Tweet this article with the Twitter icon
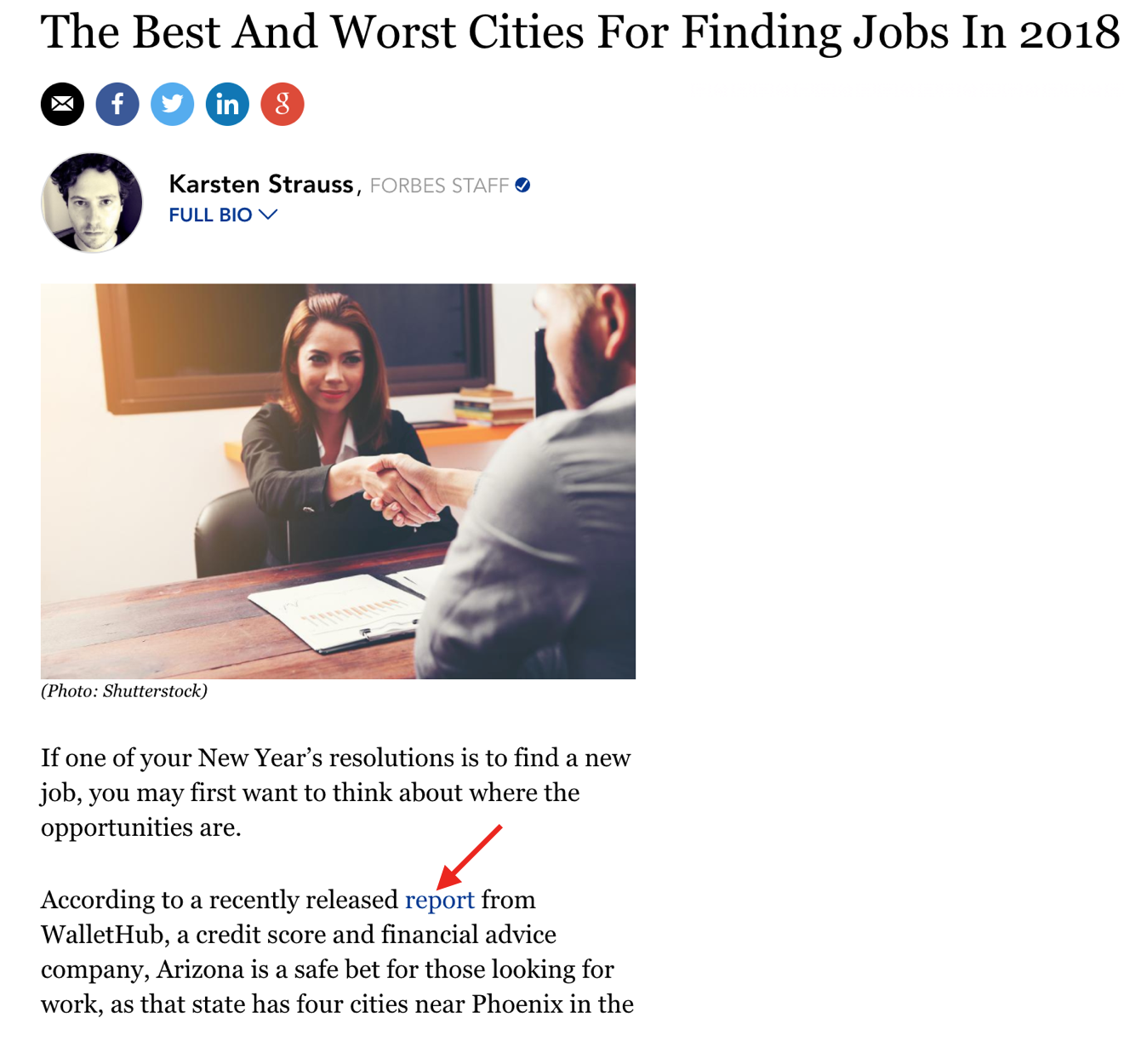 [173, 105]
